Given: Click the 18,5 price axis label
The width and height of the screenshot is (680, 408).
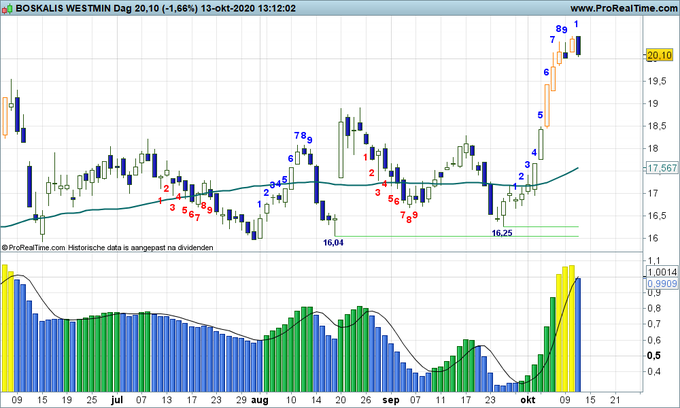Looking at the screenshot, I should tap(657, 126).
